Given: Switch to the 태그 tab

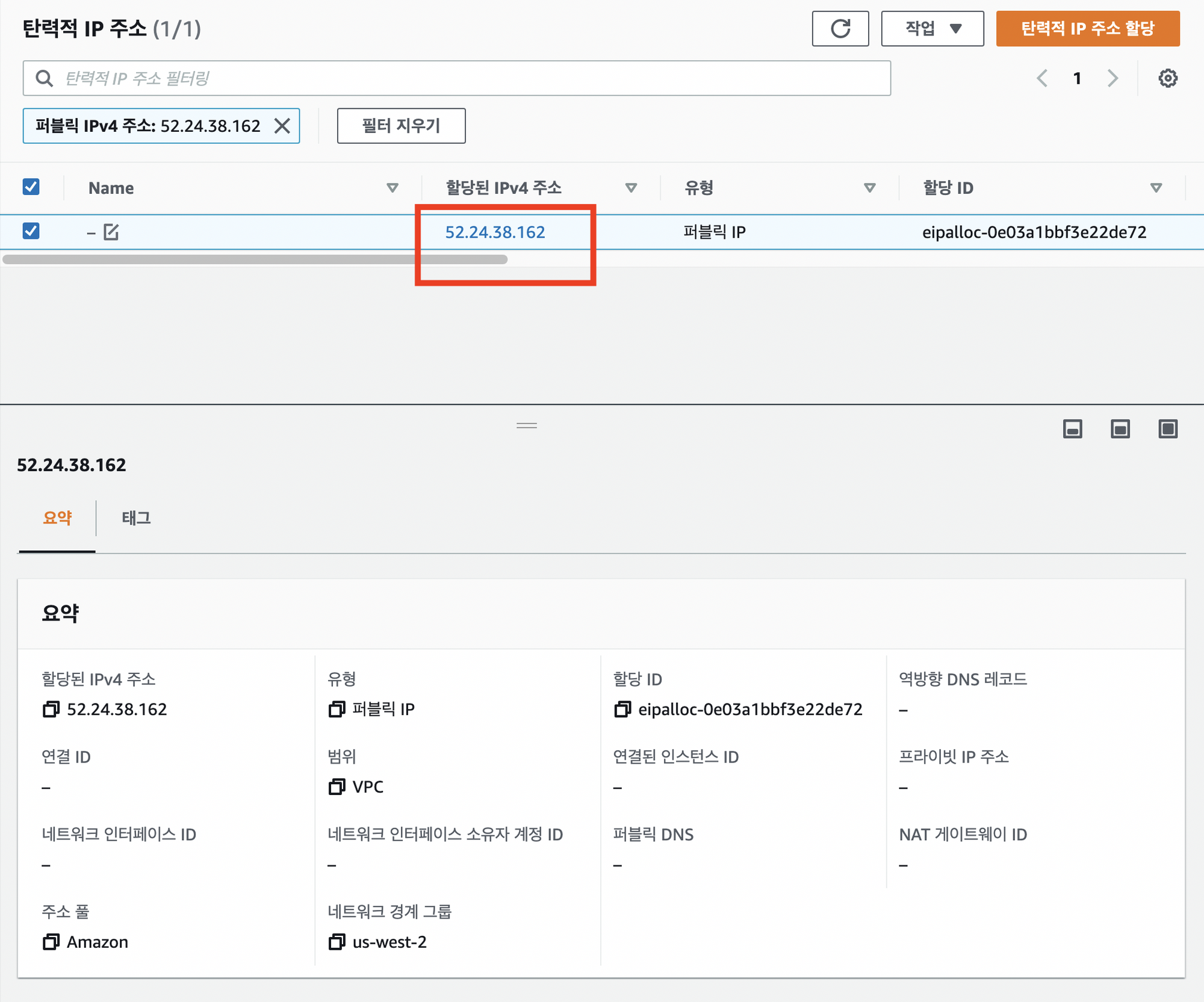Looking at the screenshot, I should (x=136, y=518).
